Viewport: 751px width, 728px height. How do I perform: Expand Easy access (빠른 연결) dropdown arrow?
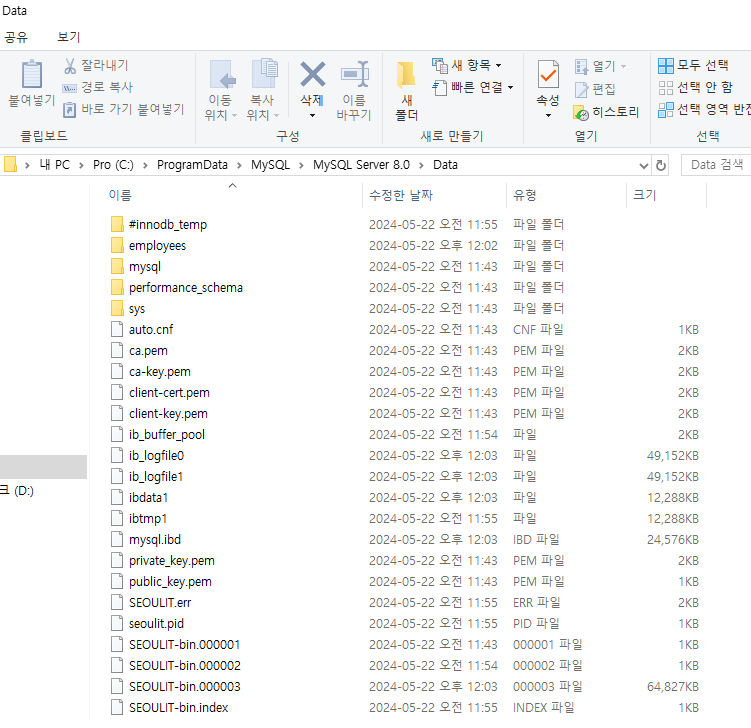(511, 88)
